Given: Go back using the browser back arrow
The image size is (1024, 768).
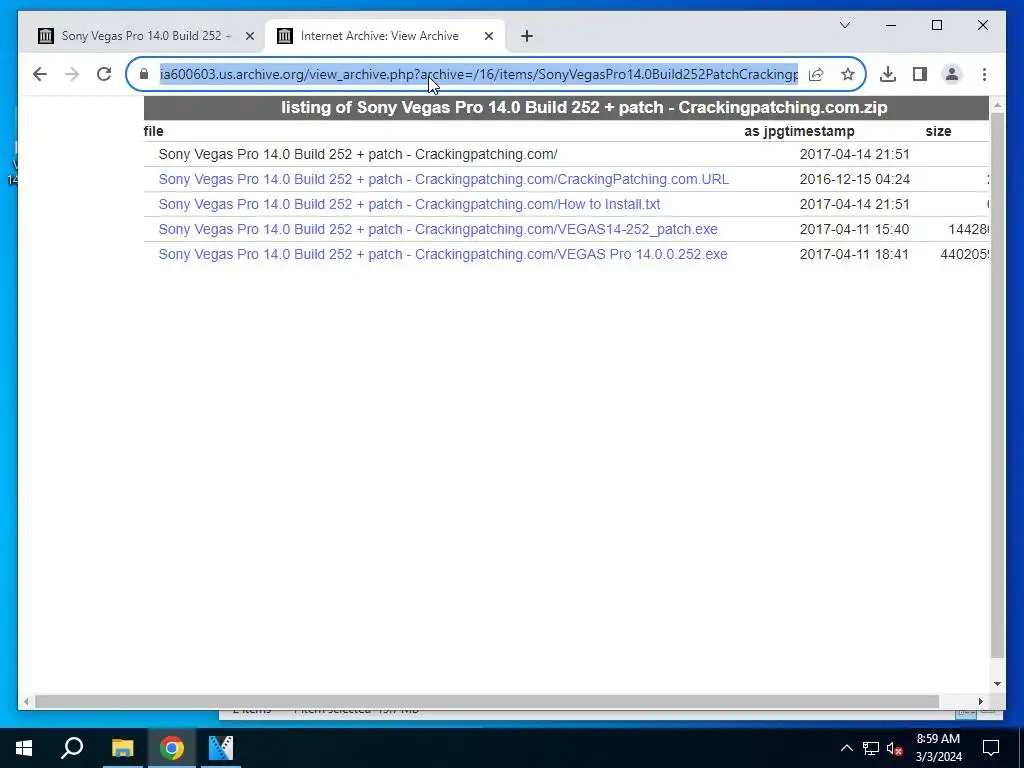Looking at the screenshot, I should (x=40, y=74).
